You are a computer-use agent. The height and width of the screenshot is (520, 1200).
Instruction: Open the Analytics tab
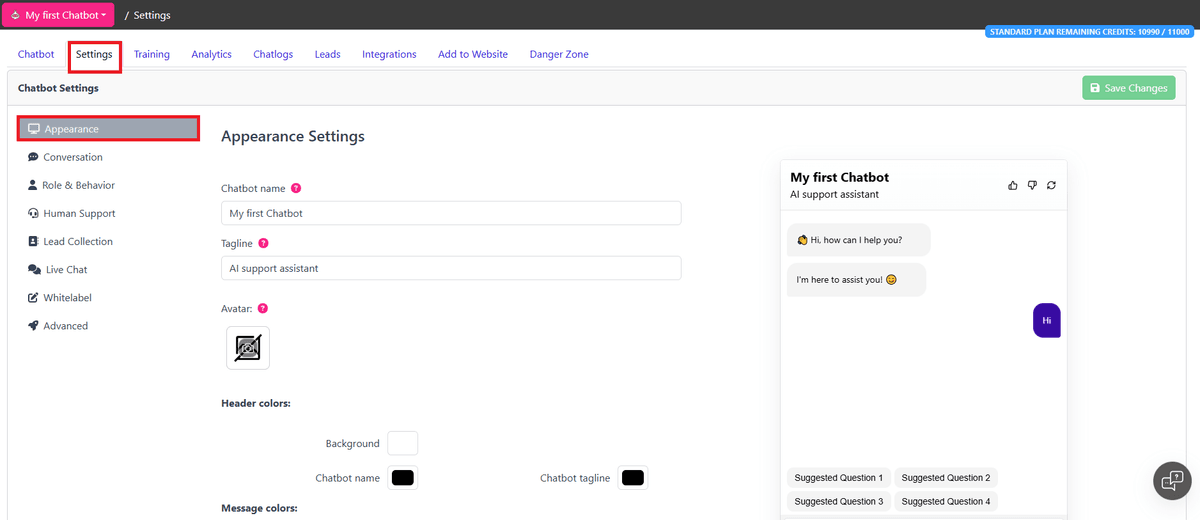[211, 54]
